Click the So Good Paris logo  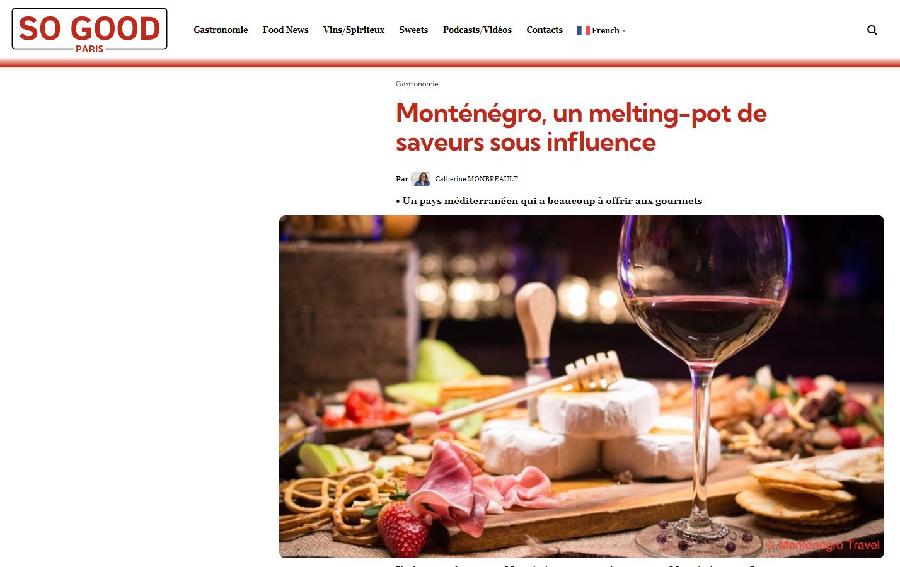pyautogui.click(x=90, y=30)
